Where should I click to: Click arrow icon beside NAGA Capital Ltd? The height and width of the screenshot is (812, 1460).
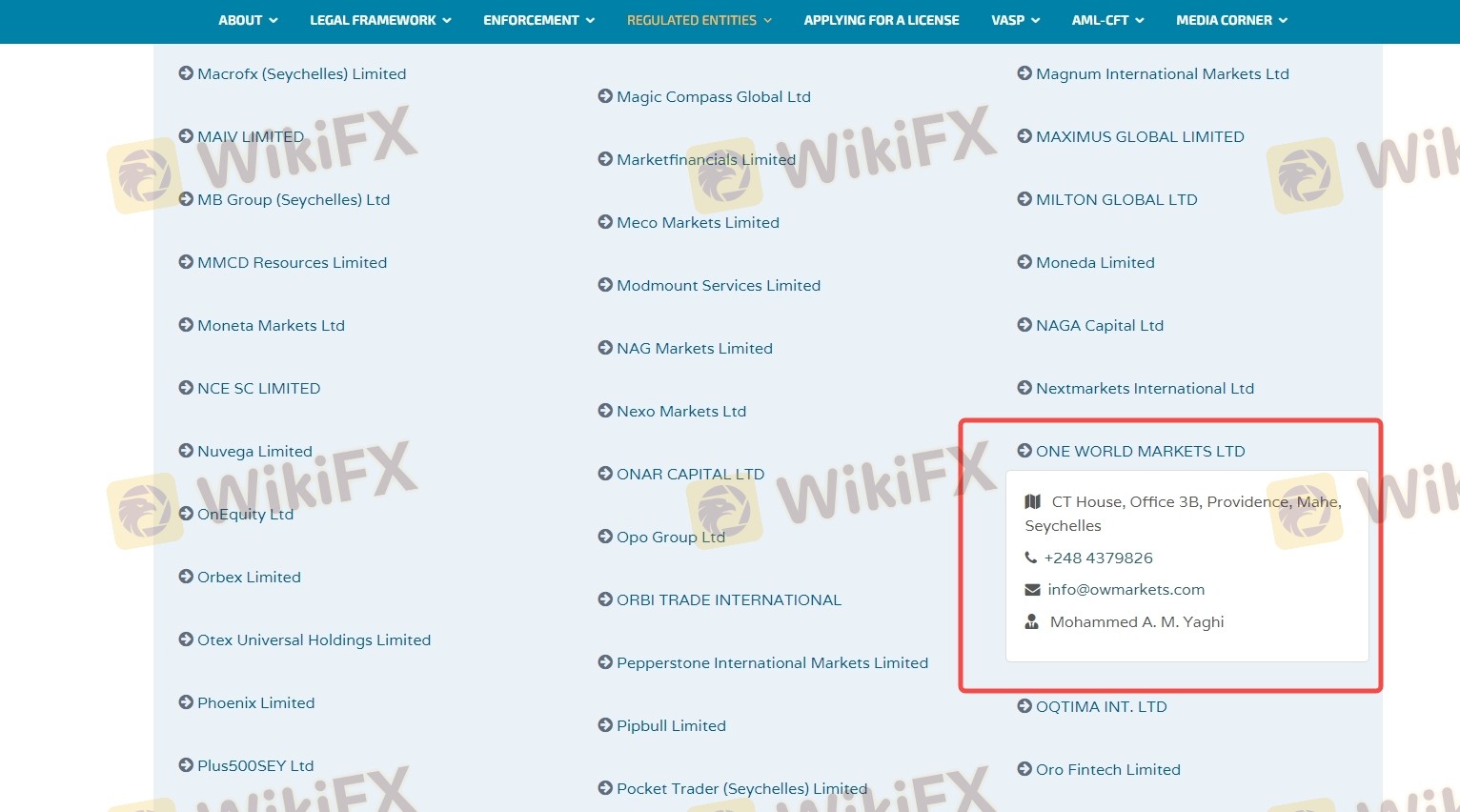(1024, 325)
